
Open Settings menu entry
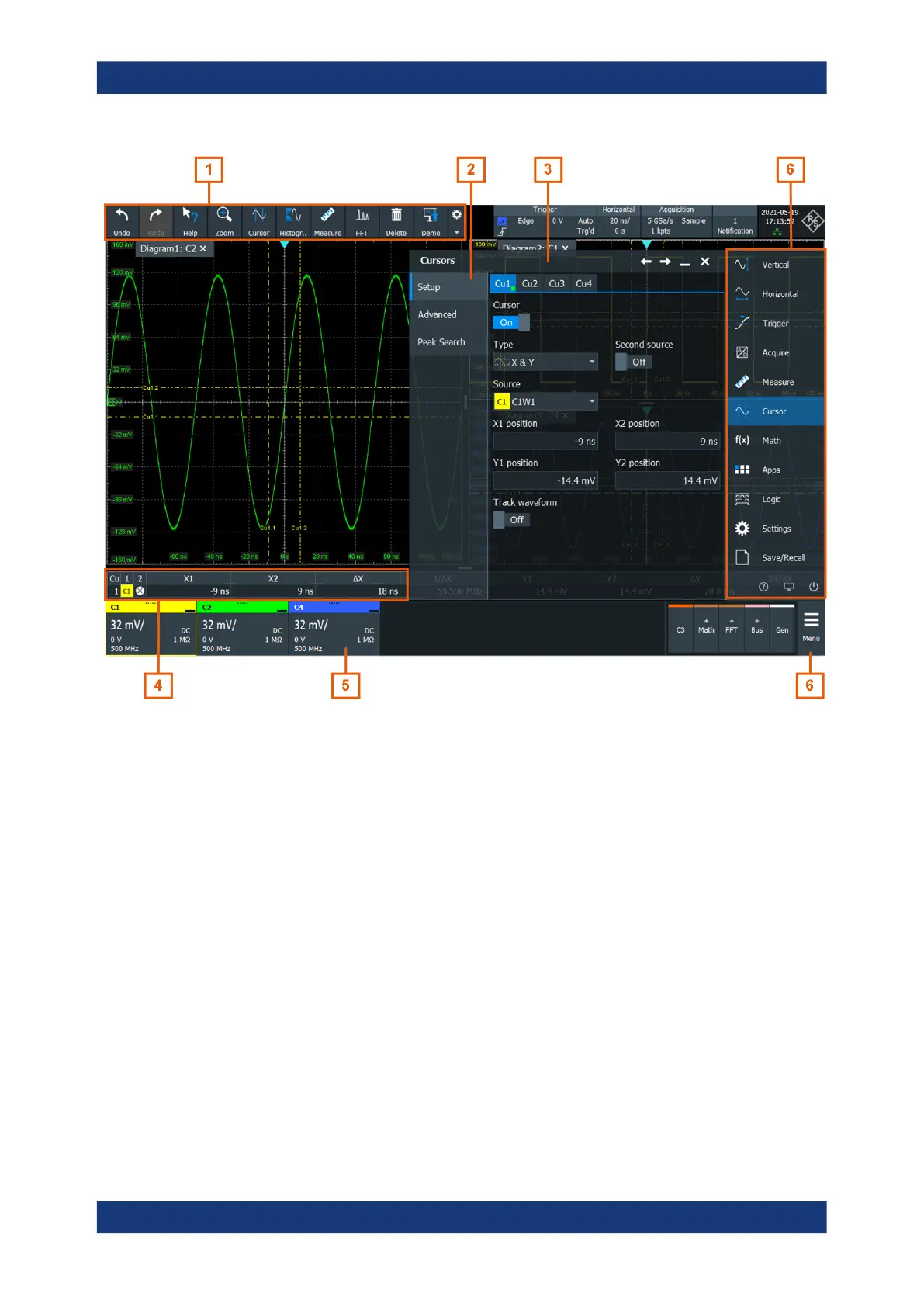tap(776, 529)
